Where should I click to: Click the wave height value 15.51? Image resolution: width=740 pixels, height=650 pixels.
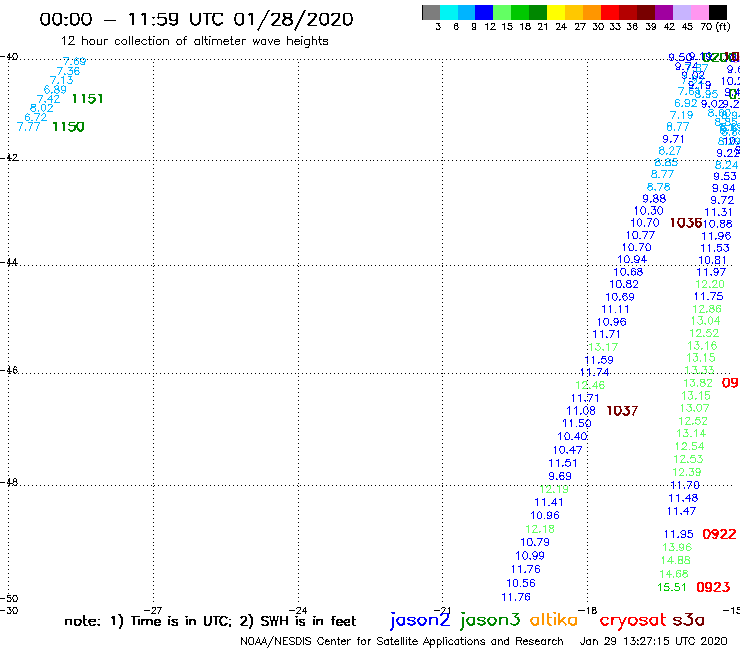(672, 587)
